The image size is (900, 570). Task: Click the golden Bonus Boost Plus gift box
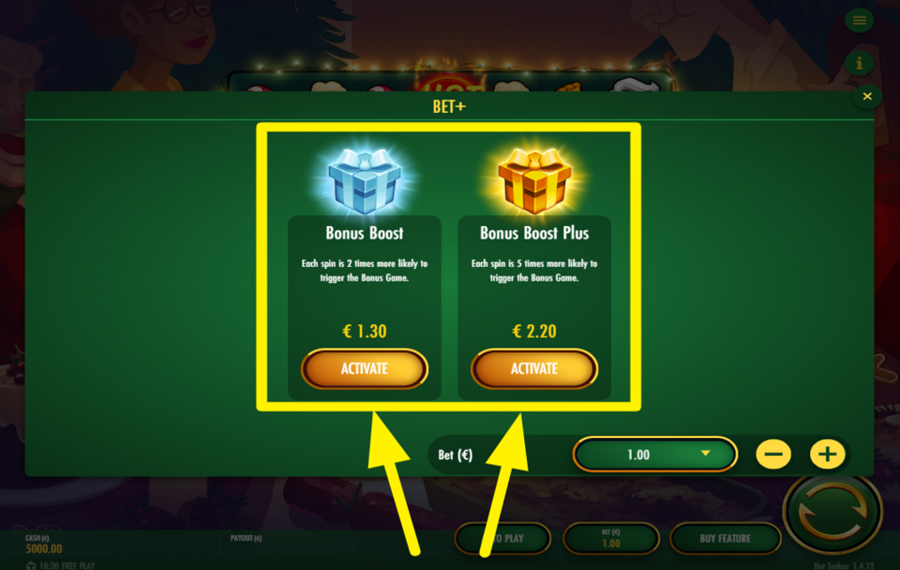click(x=534, y=179)
